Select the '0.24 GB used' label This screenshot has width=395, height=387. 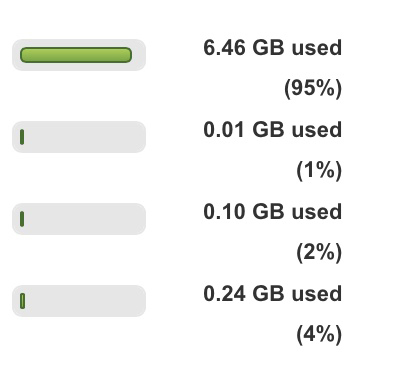pos(273,294)
